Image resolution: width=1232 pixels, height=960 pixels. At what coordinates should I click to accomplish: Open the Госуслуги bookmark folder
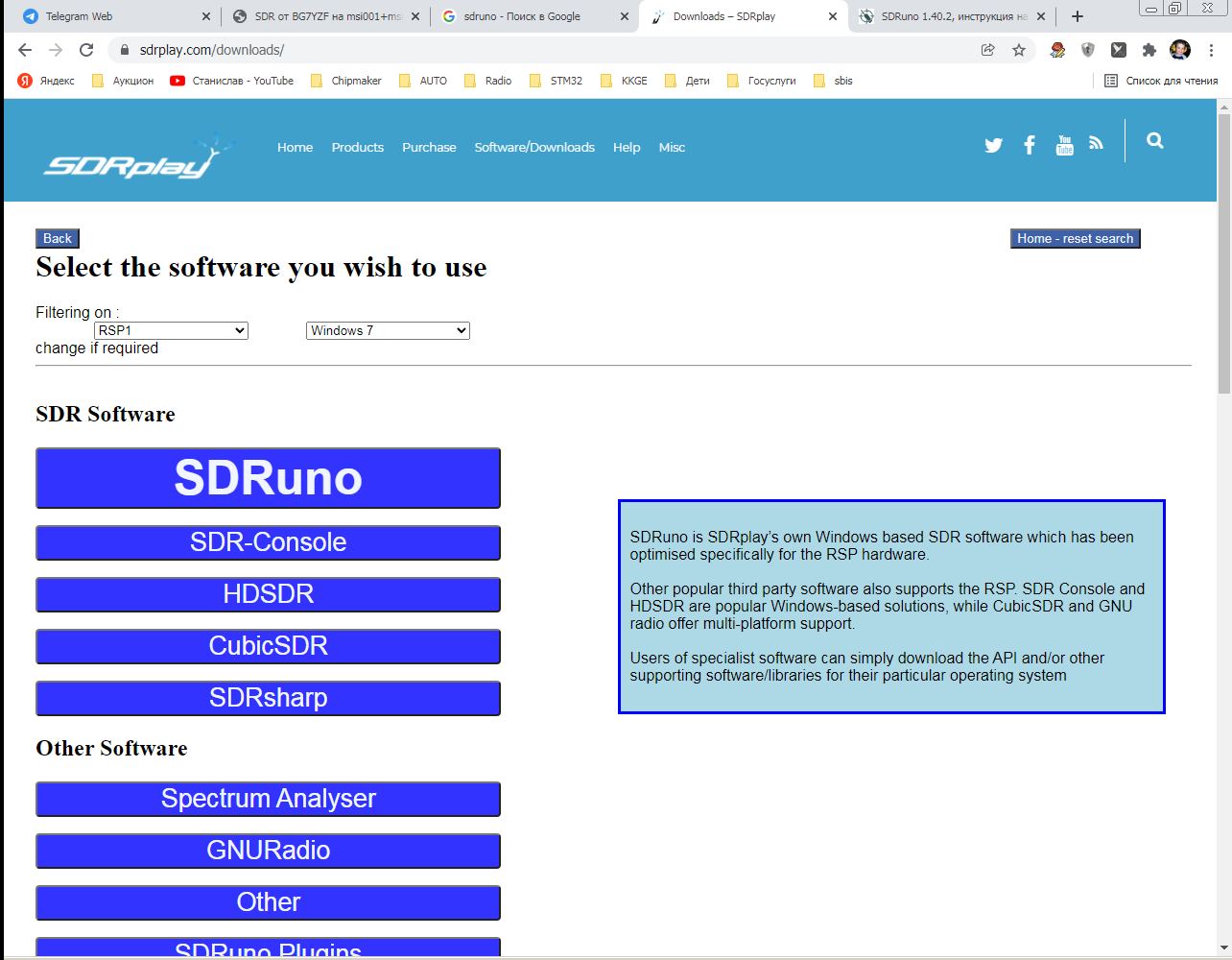762,81
